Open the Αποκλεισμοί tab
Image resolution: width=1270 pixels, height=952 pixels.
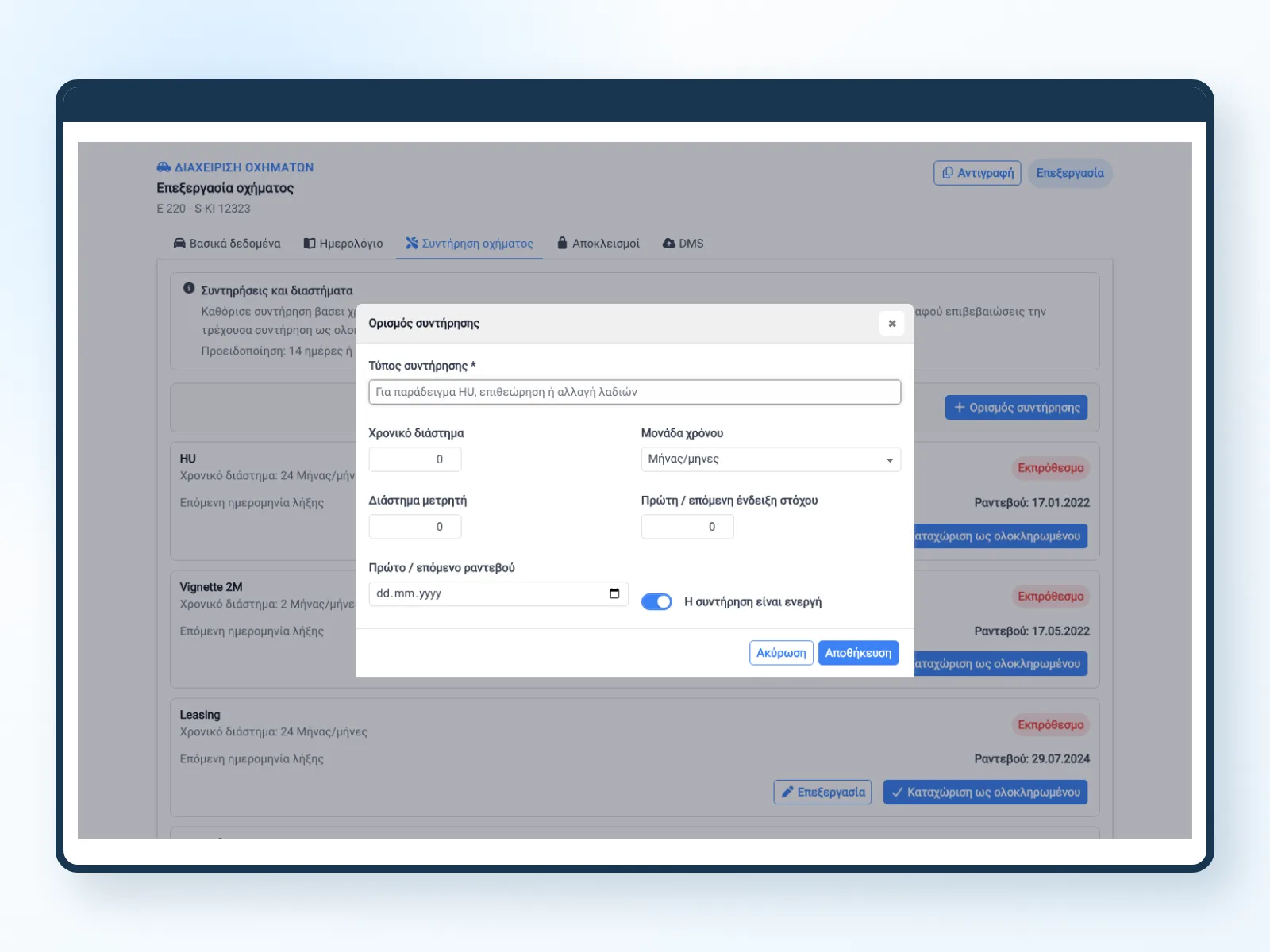point(598,244)
